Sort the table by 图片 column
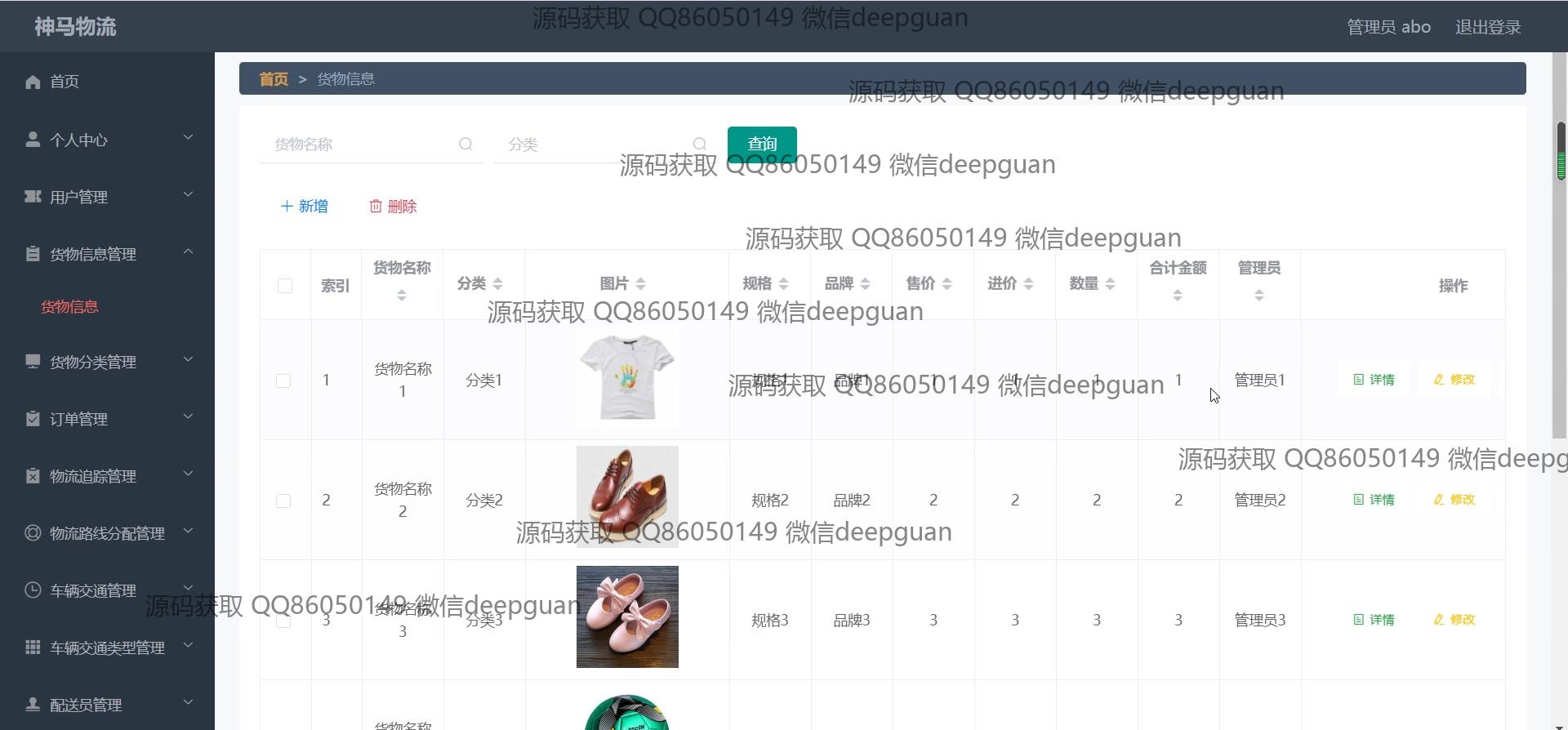Screen dimensions: 1568x730 640,283
